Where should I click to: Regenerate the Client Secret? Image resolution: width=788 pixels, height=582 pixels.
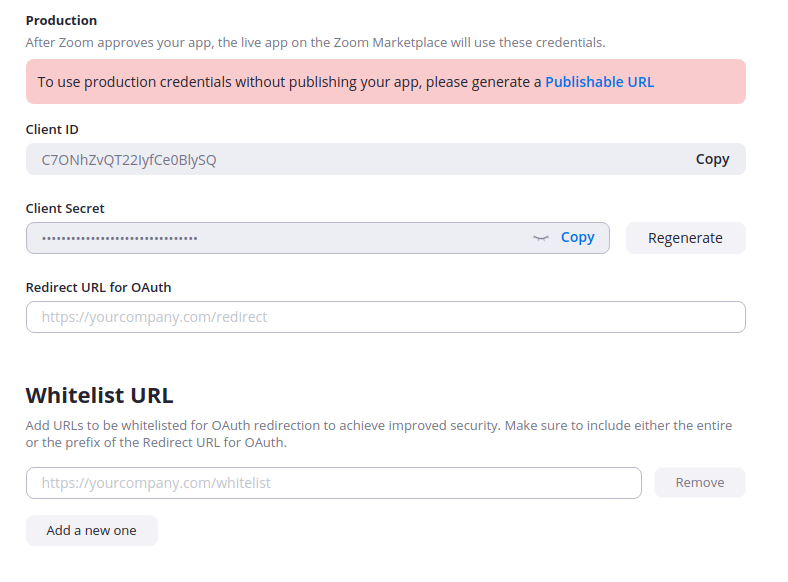(x=685, y=238)
